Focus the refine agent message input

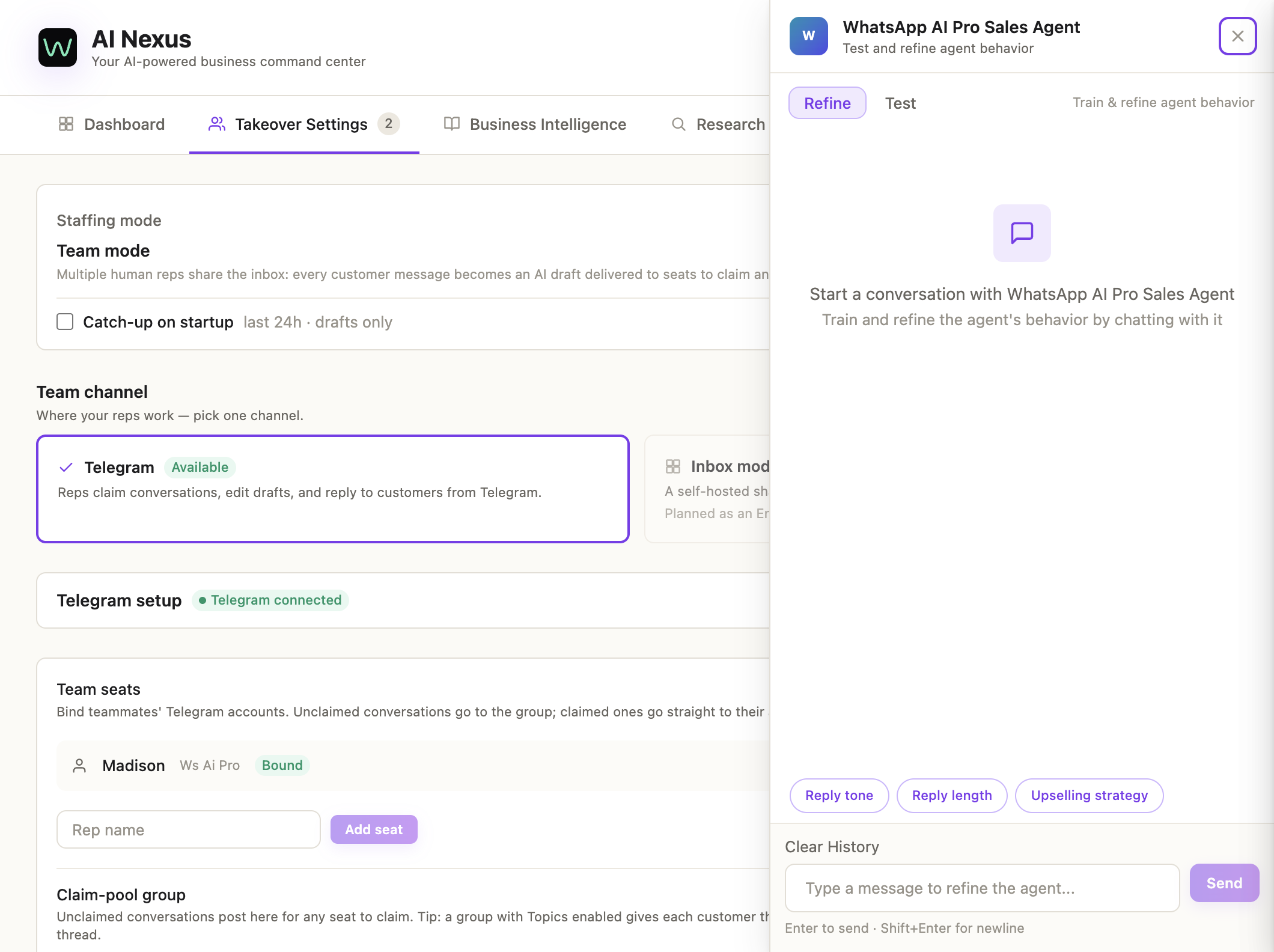coord(982,888)
